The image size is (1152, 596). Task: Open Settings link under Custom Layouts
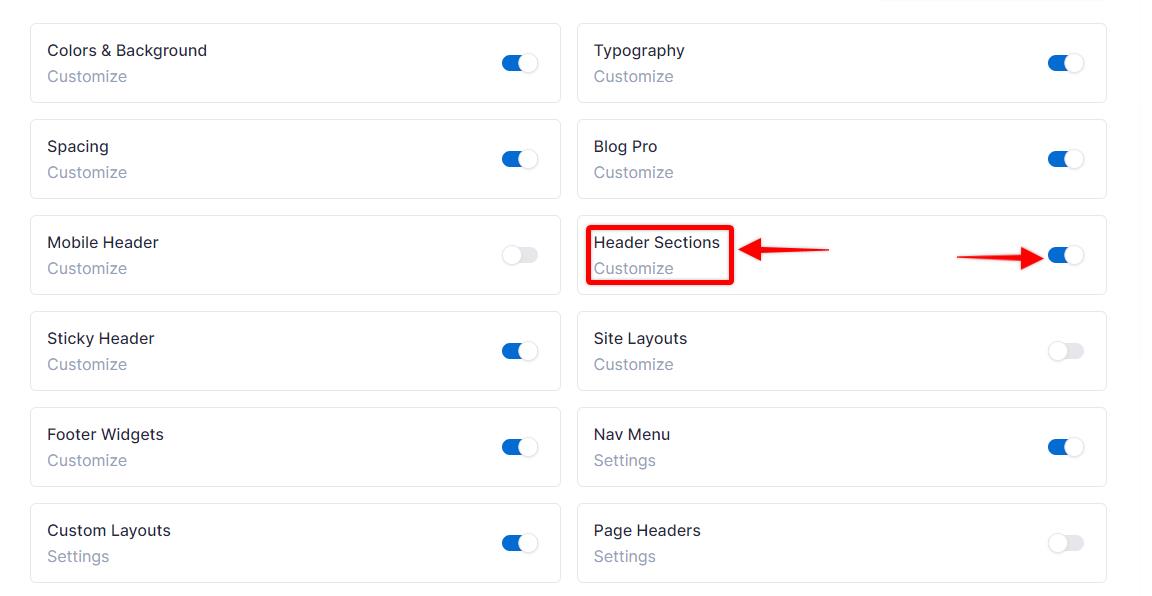[x=78, y=557]
